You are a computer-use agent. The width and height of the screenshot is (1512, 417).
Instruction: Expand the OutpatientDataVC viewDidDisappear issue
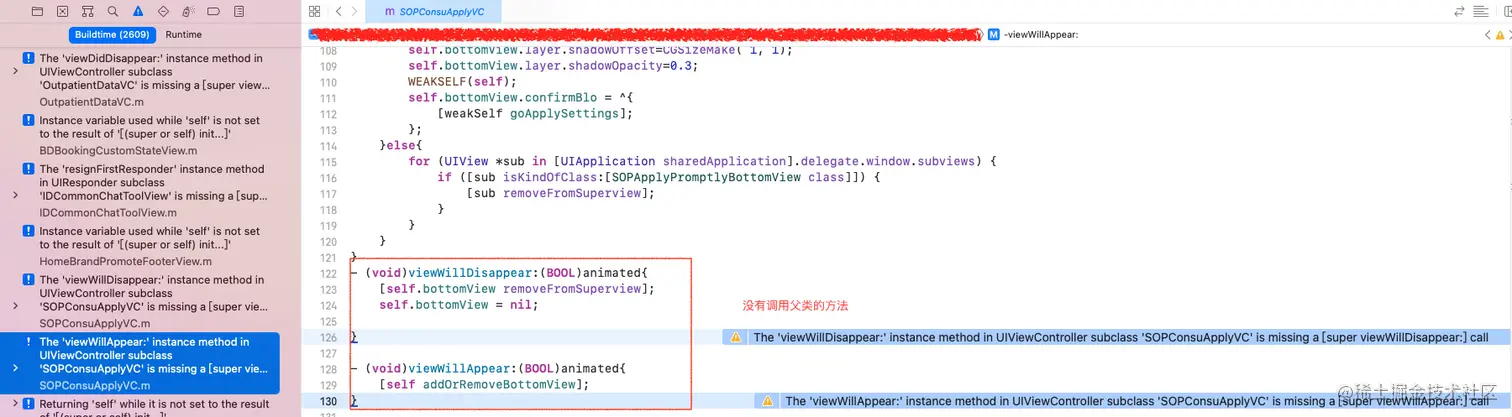[x=14, y=72]
